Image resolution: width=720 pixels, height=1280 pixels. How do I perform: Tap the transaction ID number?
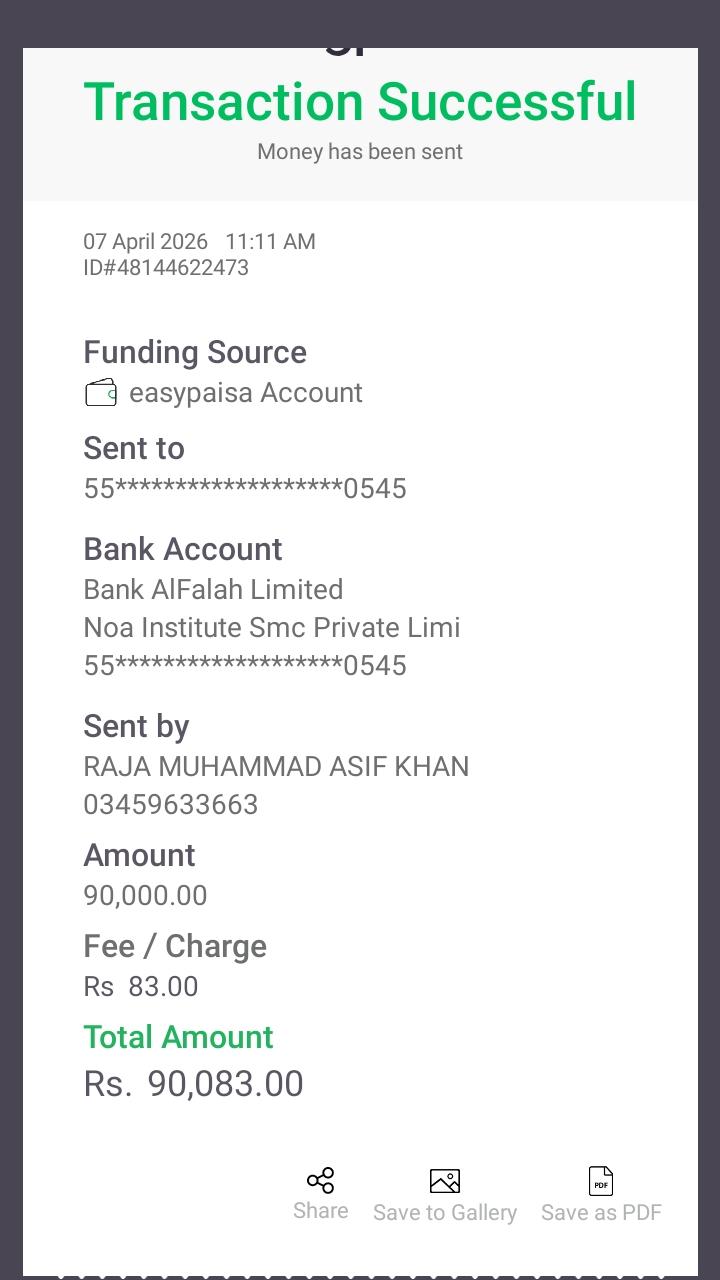(166, 268)
